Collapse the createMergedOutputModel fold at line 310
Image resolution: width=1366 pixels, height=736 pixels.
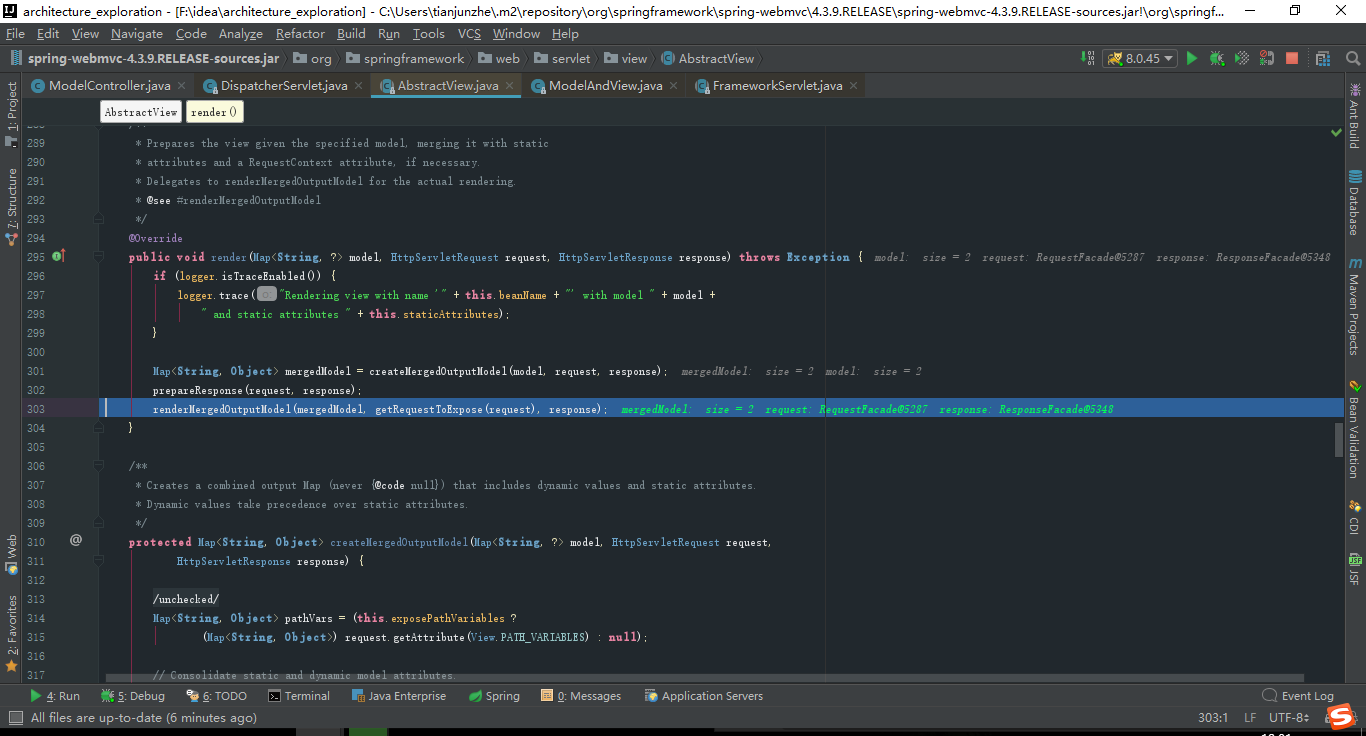[98, 561]
